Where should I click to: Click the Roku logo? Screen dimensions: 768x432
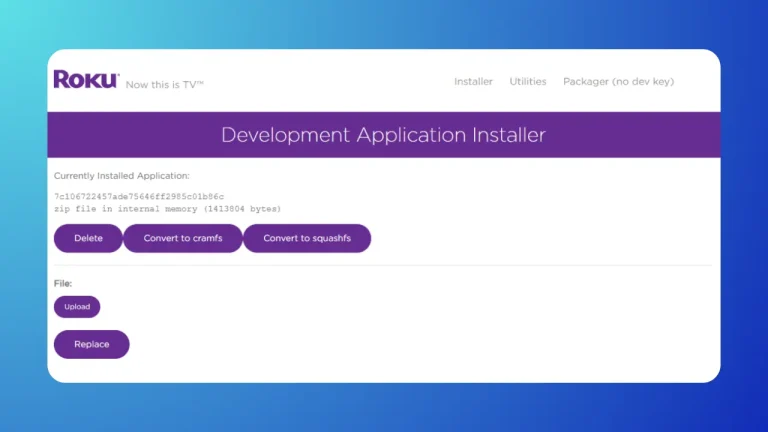pyautogui.click(x=86, y=79)
